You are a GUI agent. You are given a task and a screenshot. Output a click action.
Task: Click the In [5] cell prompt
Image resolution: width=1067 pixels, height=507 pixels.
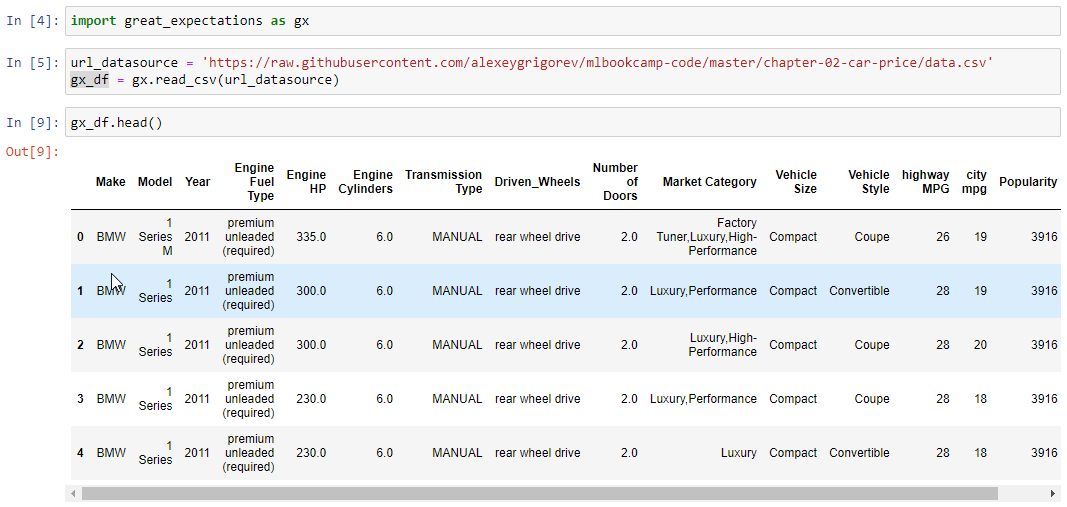point(33,63)
